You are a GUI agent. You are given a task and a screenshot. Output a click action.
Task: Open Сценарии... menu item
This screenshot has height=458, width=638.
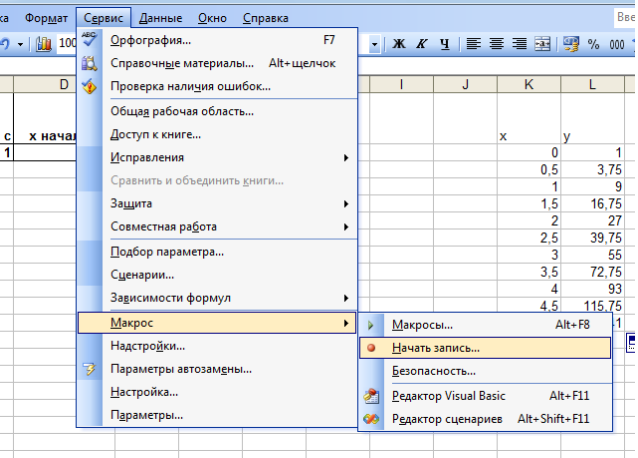217,275
